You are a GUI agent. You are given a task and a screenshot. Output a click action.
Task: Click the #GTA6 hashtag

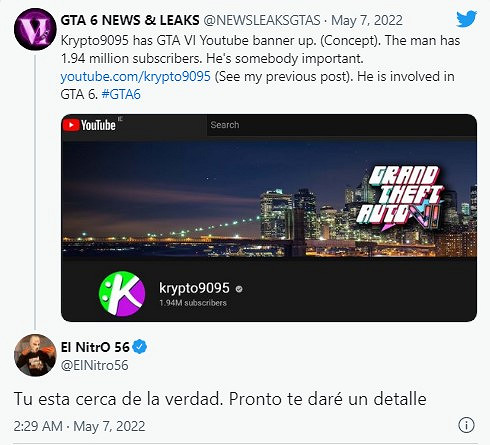point(121,94)
